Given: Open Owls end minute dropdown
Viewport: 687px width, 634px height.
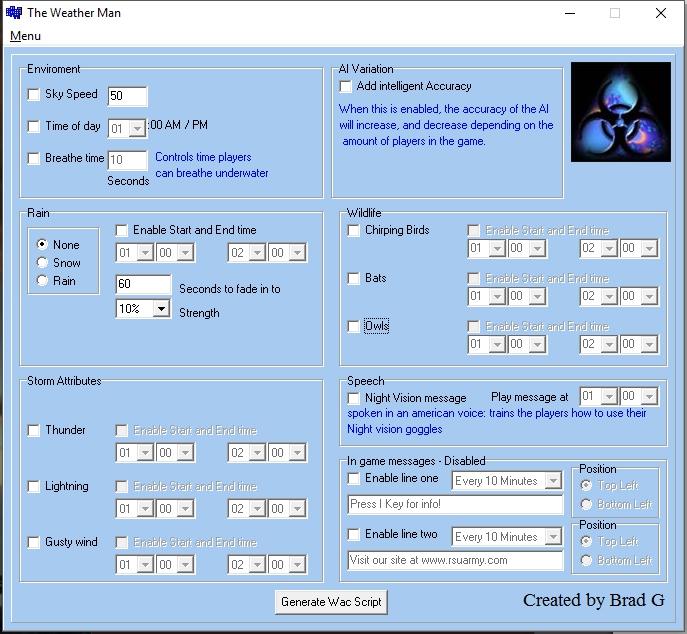Looking at the screenshot, I should pyautogui.click(x=639, y=344).
